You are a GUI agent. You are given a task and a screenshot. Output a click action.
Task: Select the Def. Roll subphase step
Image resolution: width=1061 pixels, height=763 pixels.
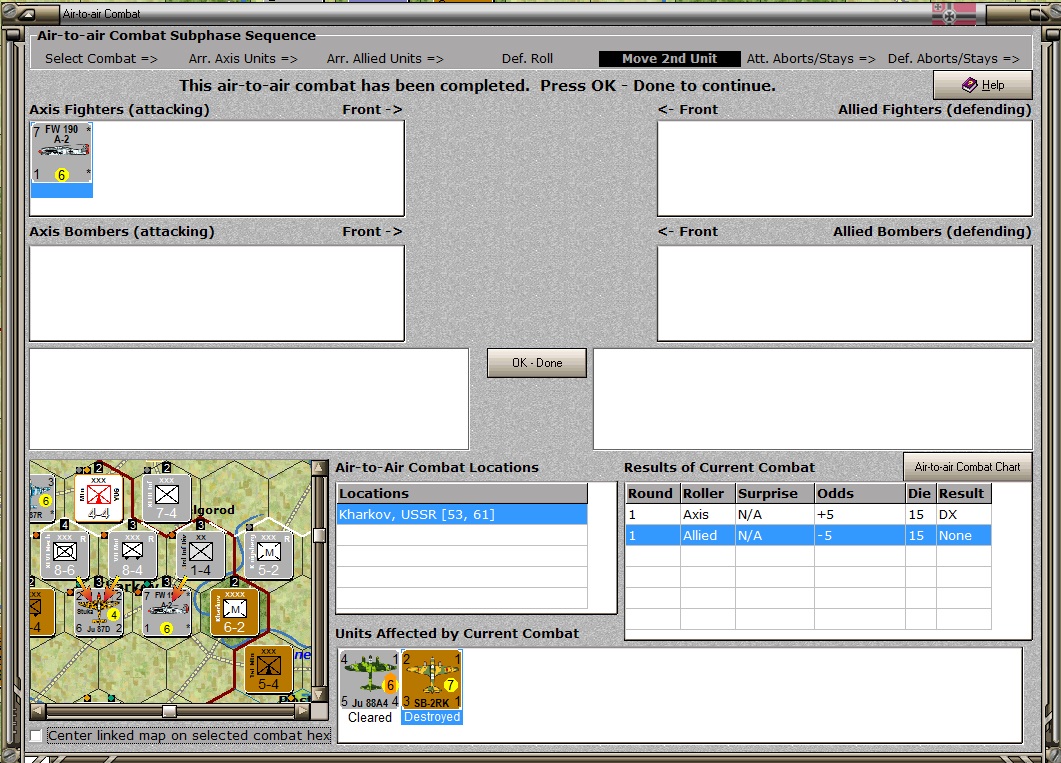pyautogui.click(x=527, y=59)
